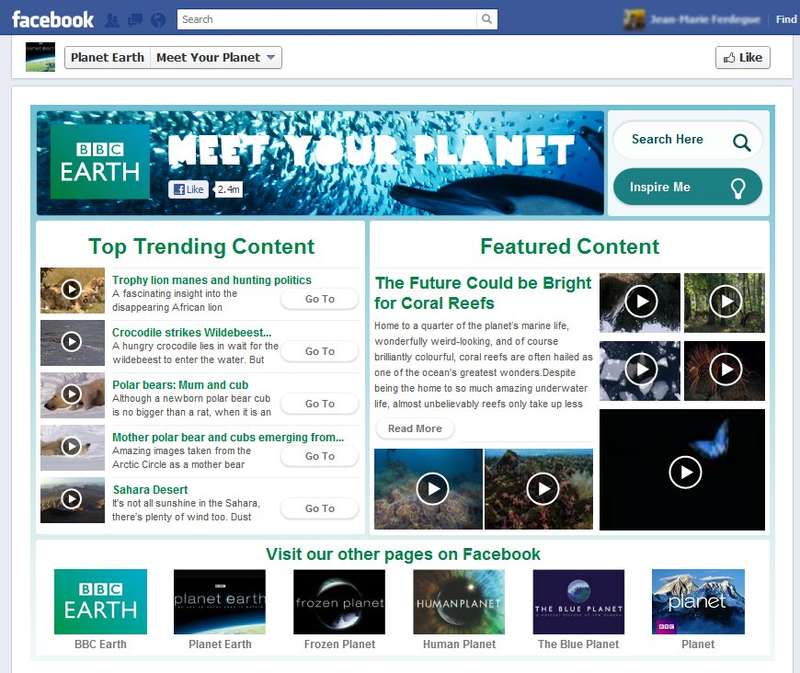
Task: Click the Read More button
Action: coord(415,429)
